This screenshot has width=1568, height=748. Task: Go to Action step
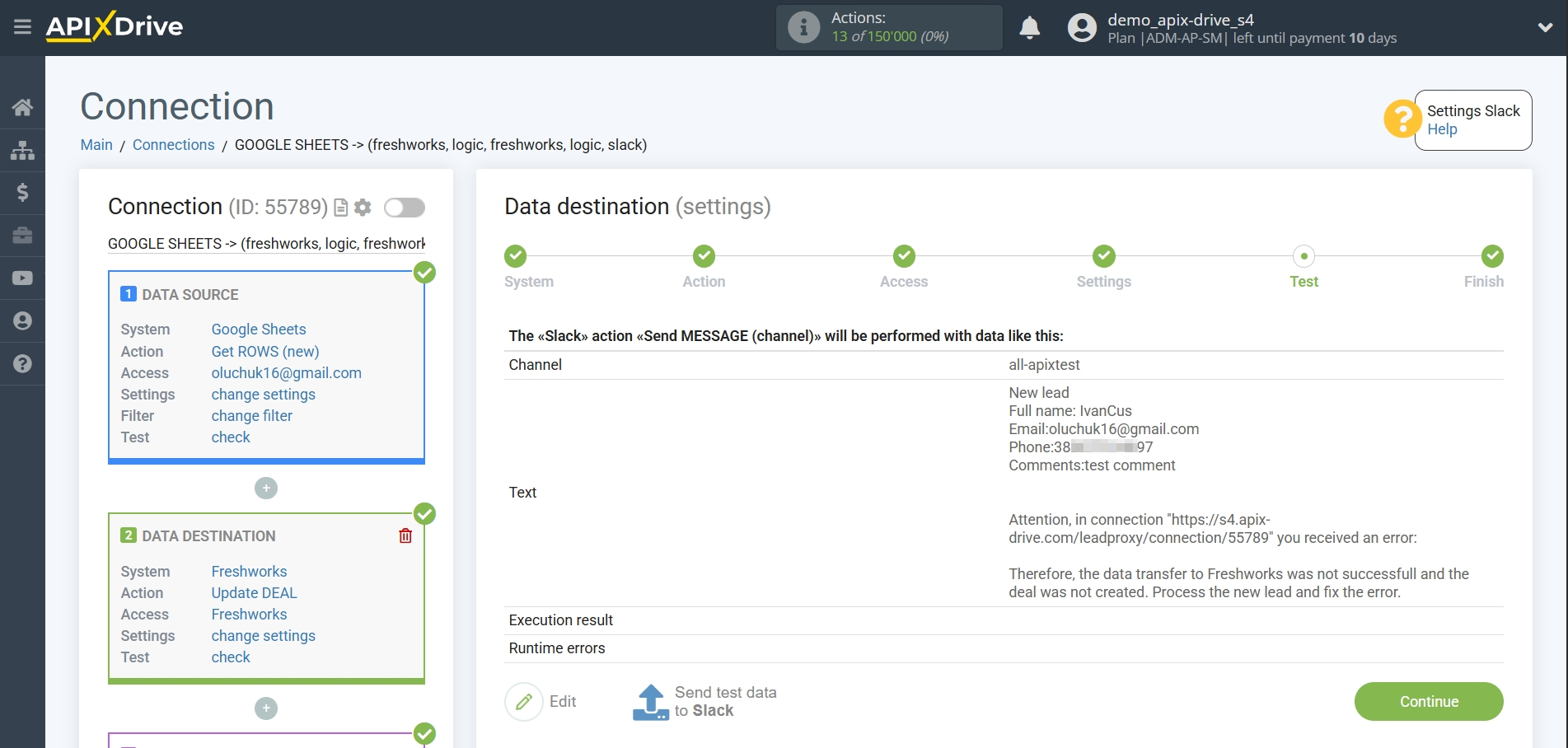coord(704,256)
